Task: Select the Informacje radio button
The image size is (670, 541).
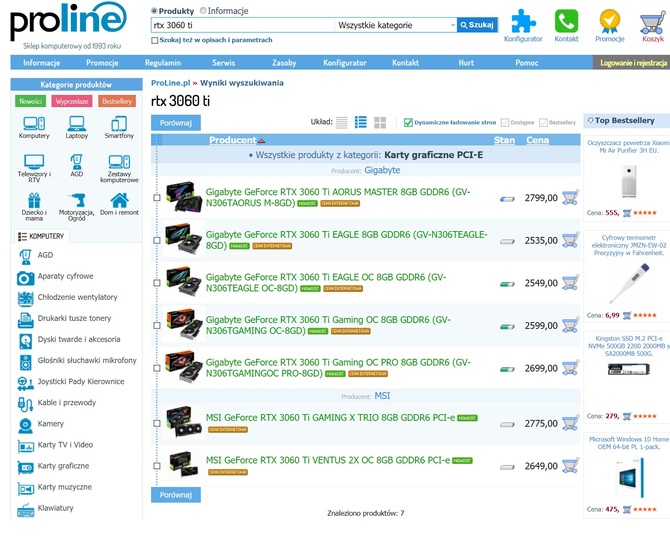Action: (203, 10)
